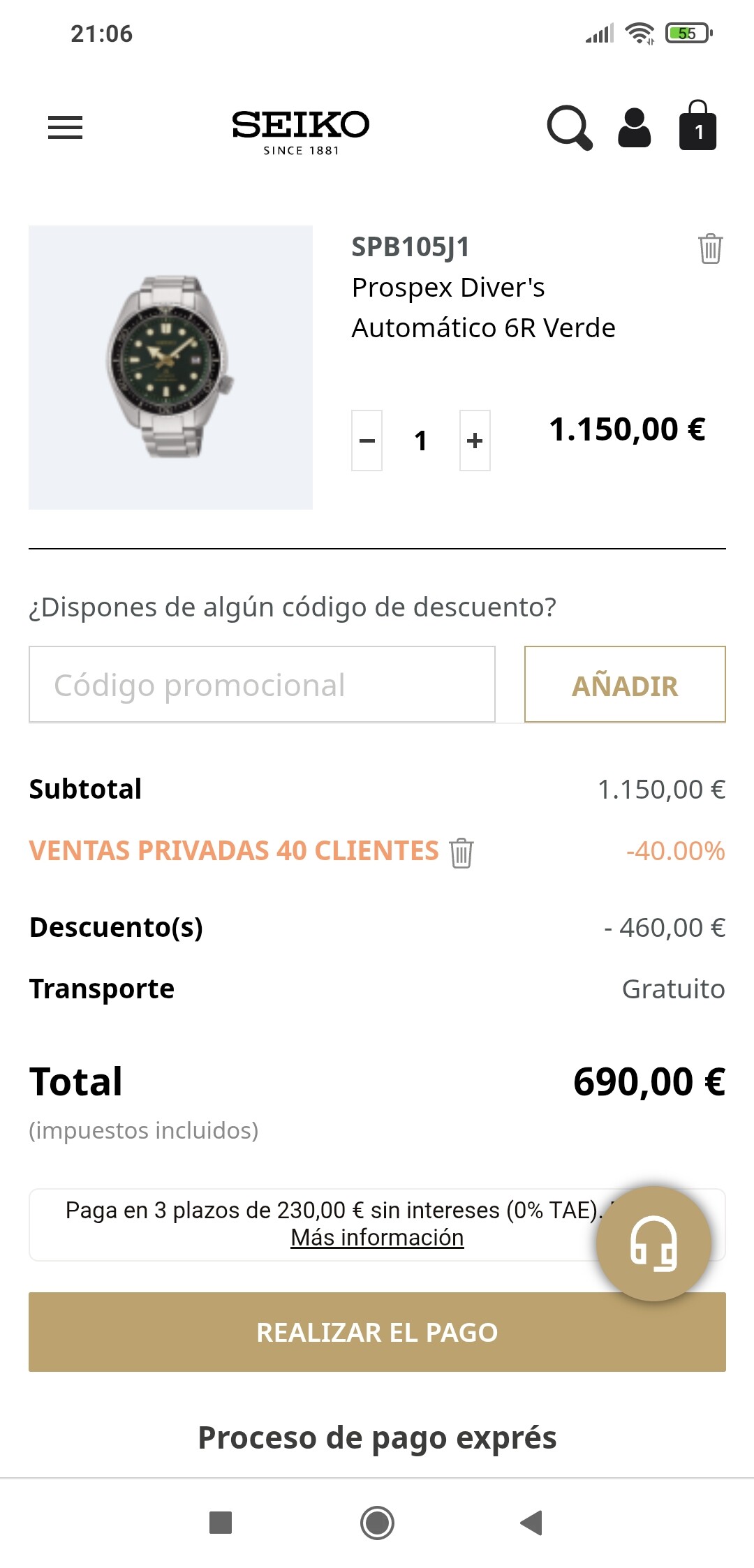Viewport: 754px width, 1568px height.
Task: Open the headset customer support chat
Action: (653, 1244)
